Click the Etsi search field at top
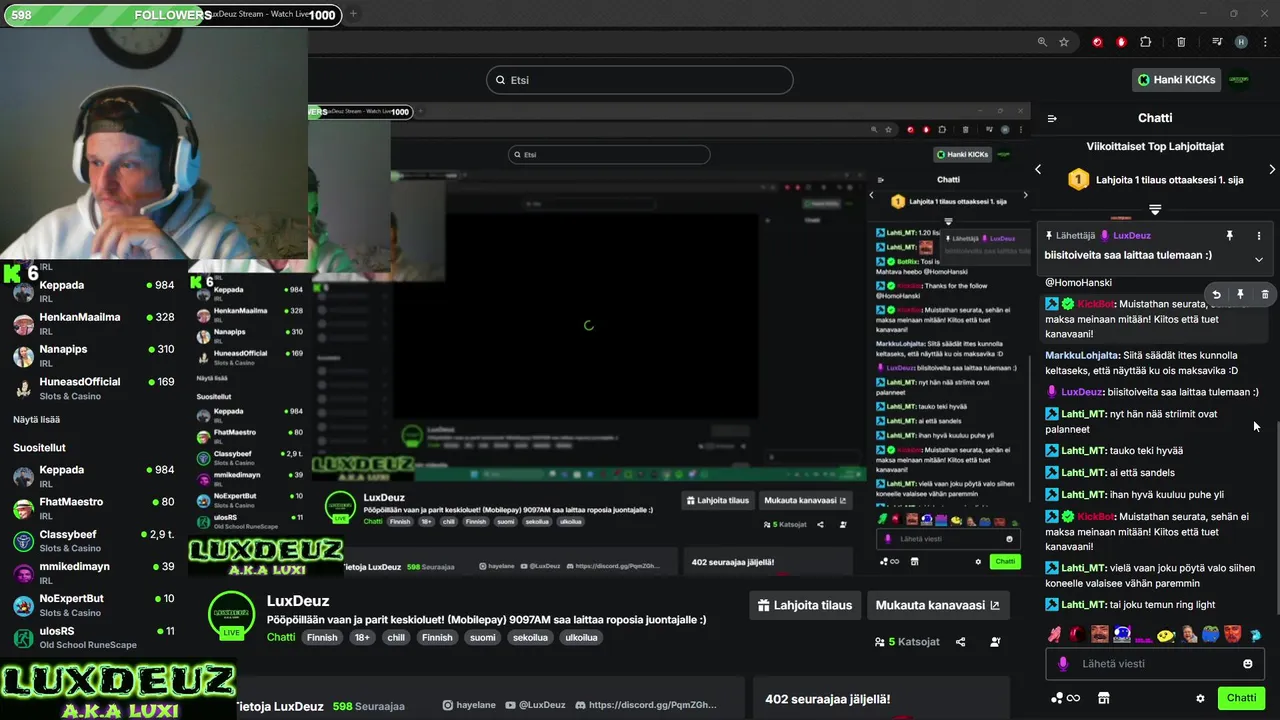The image size is (1280, 720). 640,80
